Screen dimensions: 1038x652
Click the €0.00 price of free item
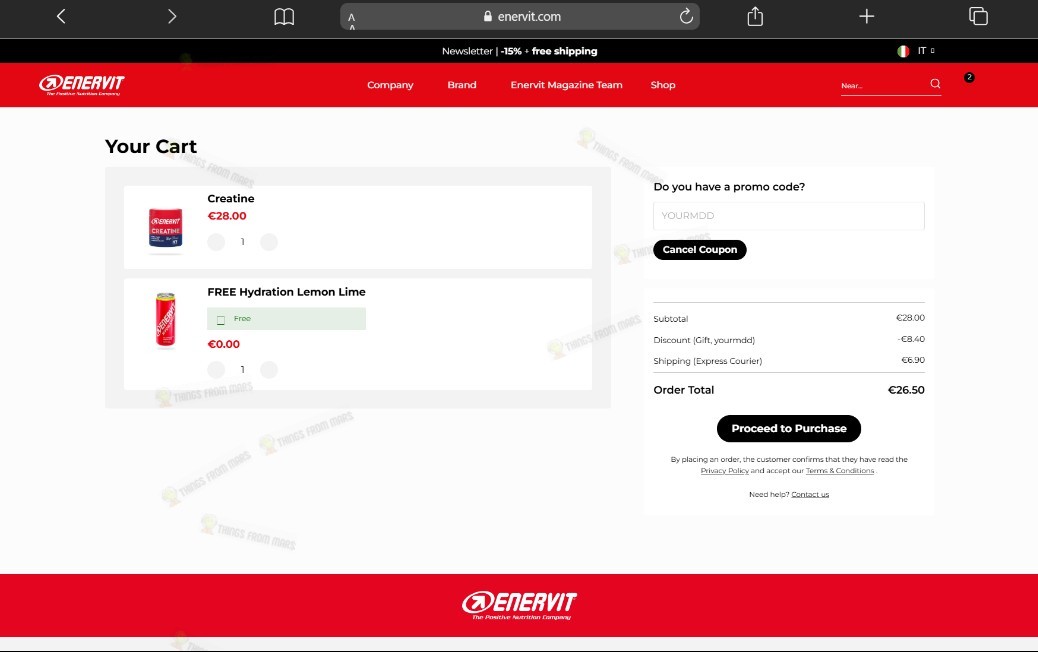pos(224,344)
